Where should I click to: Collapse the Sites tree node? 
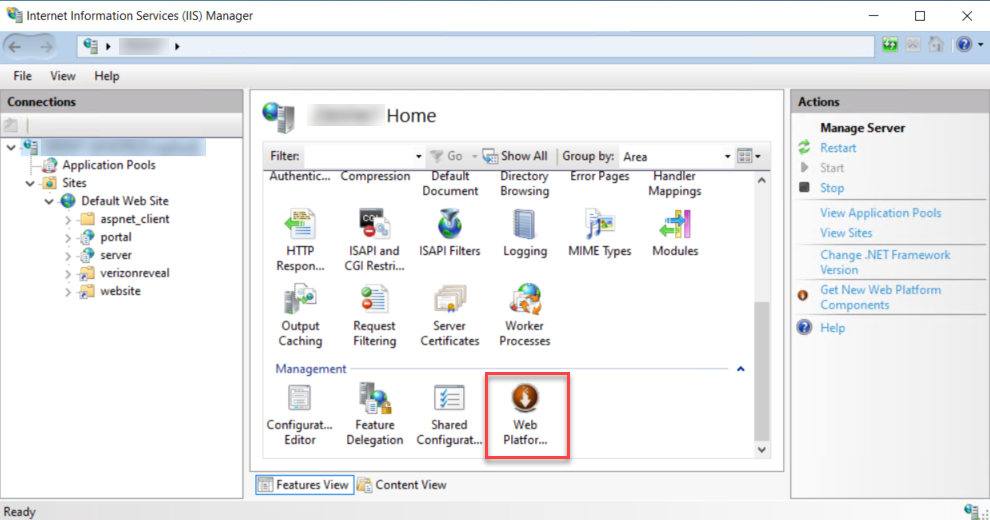(30, 183)
